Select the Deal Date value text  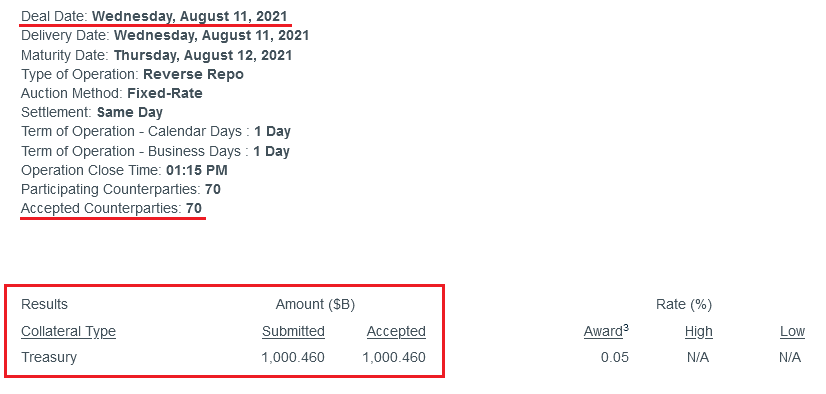[190, 16]
